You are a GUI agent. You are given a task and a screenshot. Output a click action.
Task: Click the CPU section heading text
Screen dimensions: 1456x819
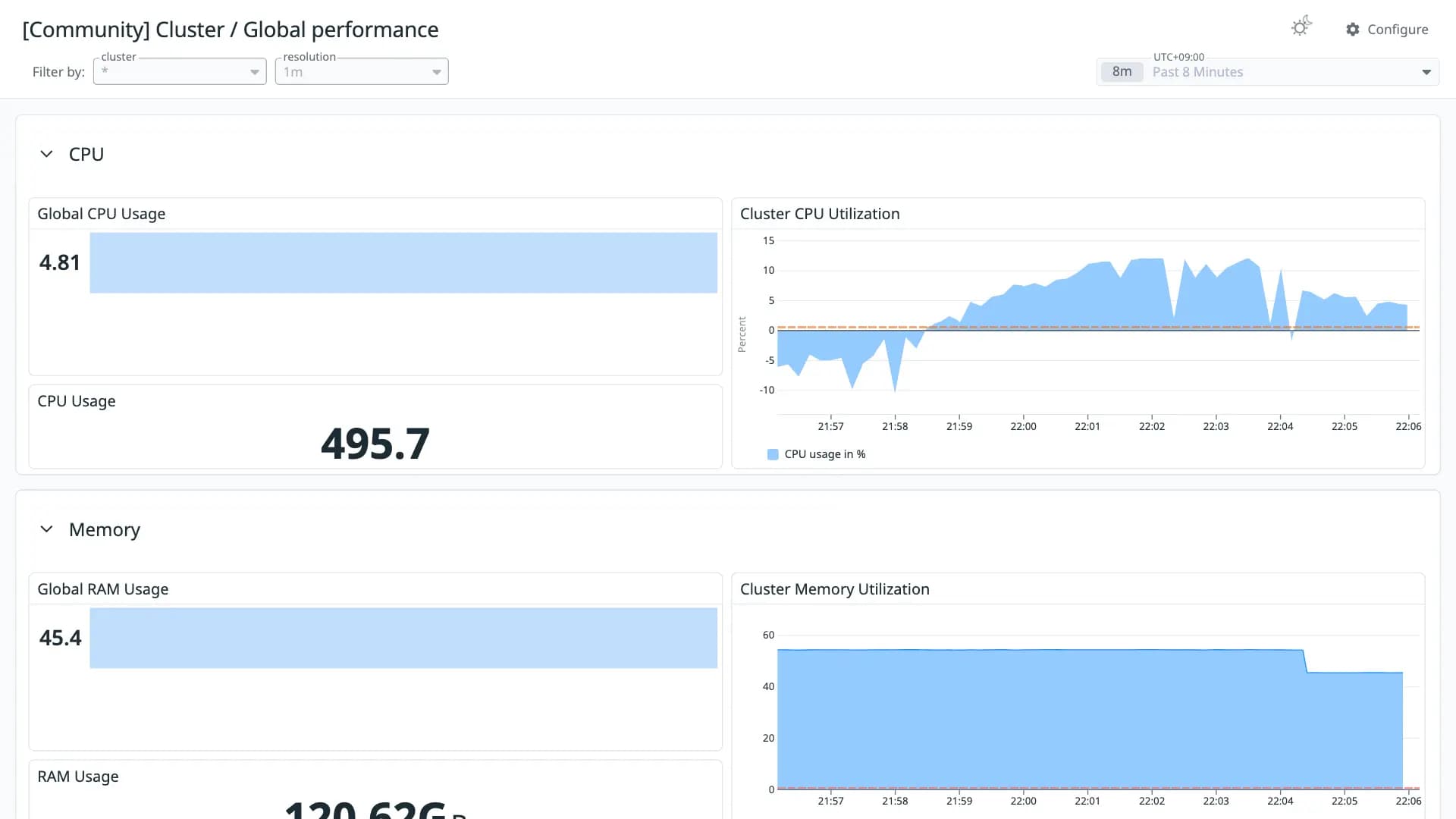coord(86,154)
